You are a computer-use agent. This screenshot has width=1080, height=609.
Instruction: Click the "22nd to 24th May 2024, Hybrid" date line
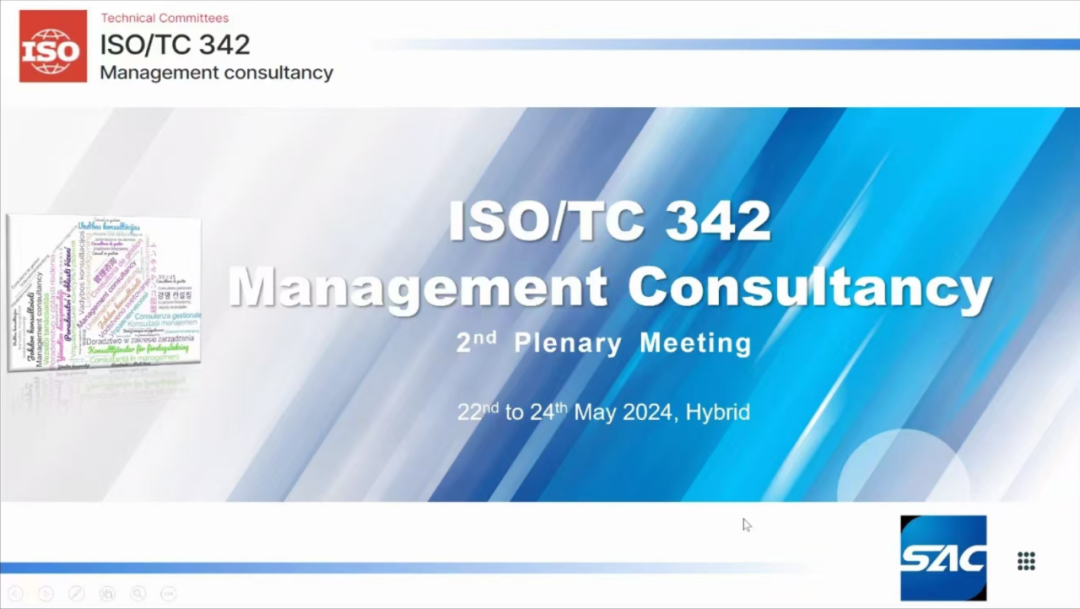[x=603, y=411]
